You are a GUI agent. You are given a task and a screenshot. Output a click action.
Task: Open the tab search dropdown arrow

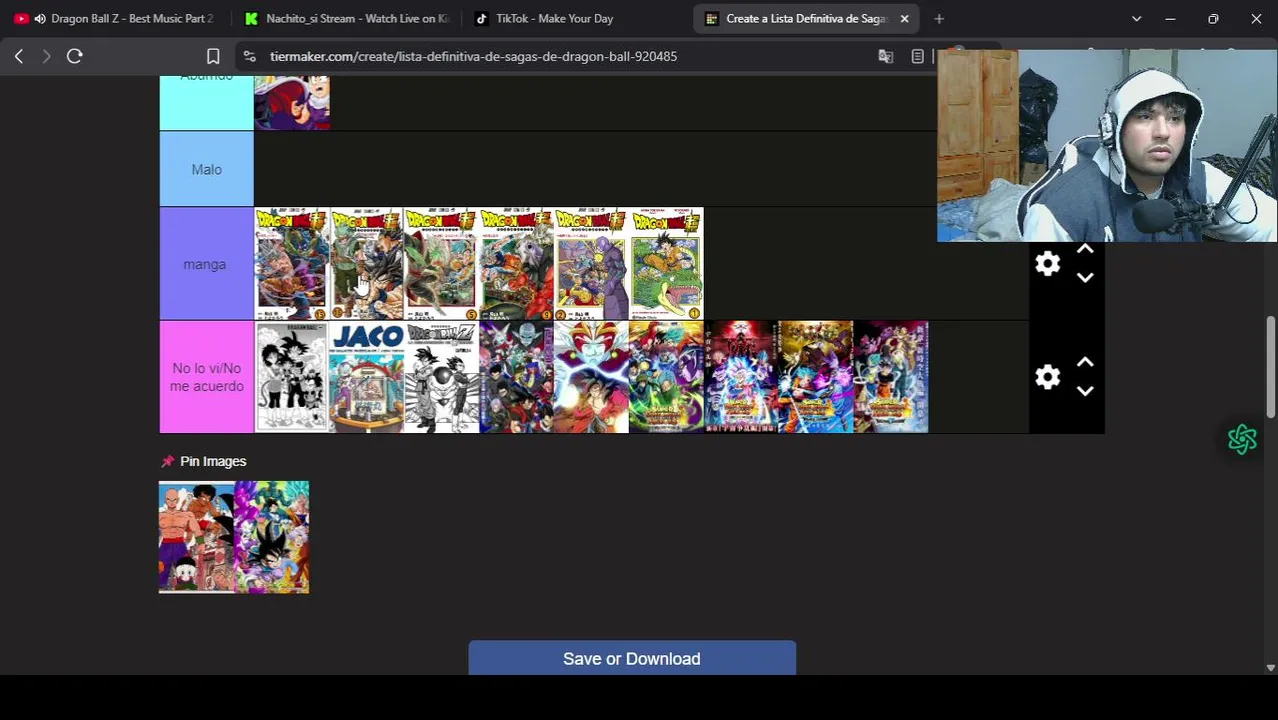(1136, 18)
